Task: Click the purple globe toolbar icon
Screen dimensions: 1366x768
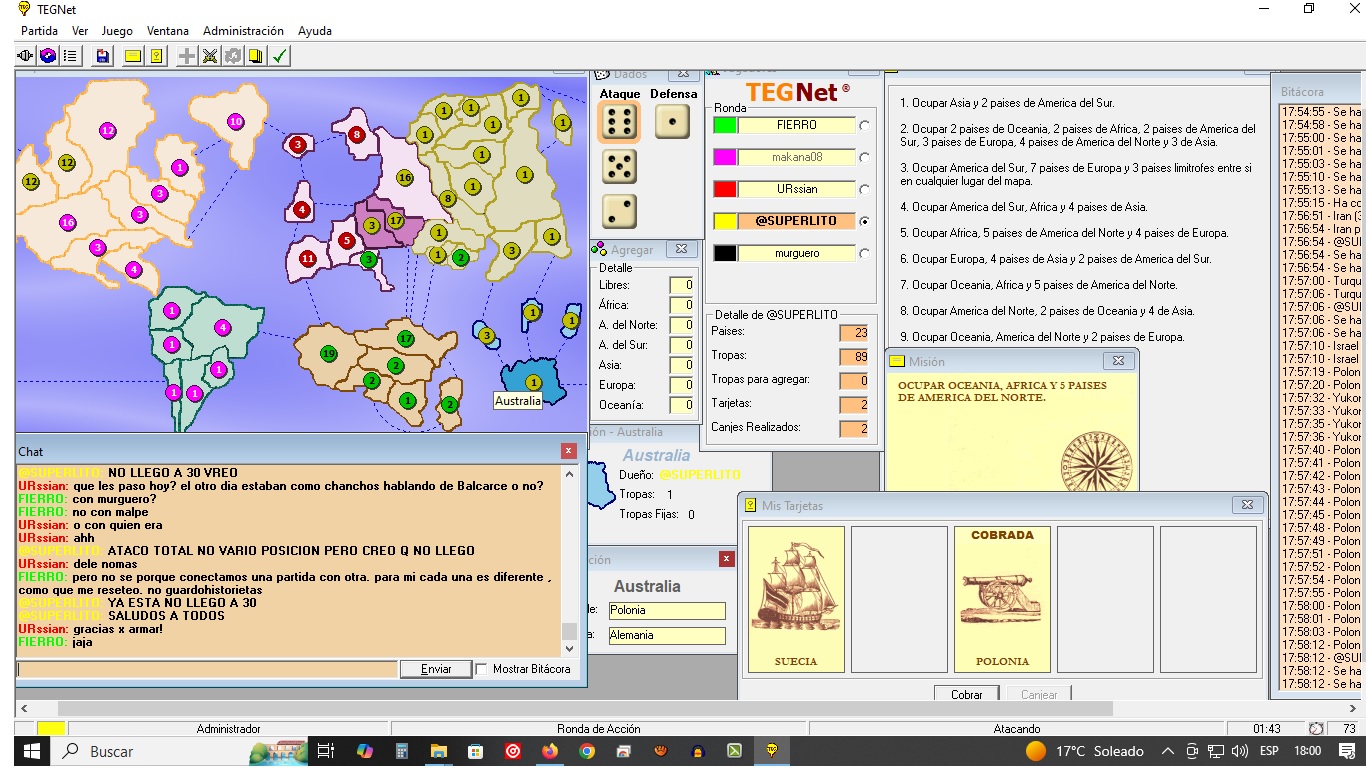Action: (x=48, y=56)
